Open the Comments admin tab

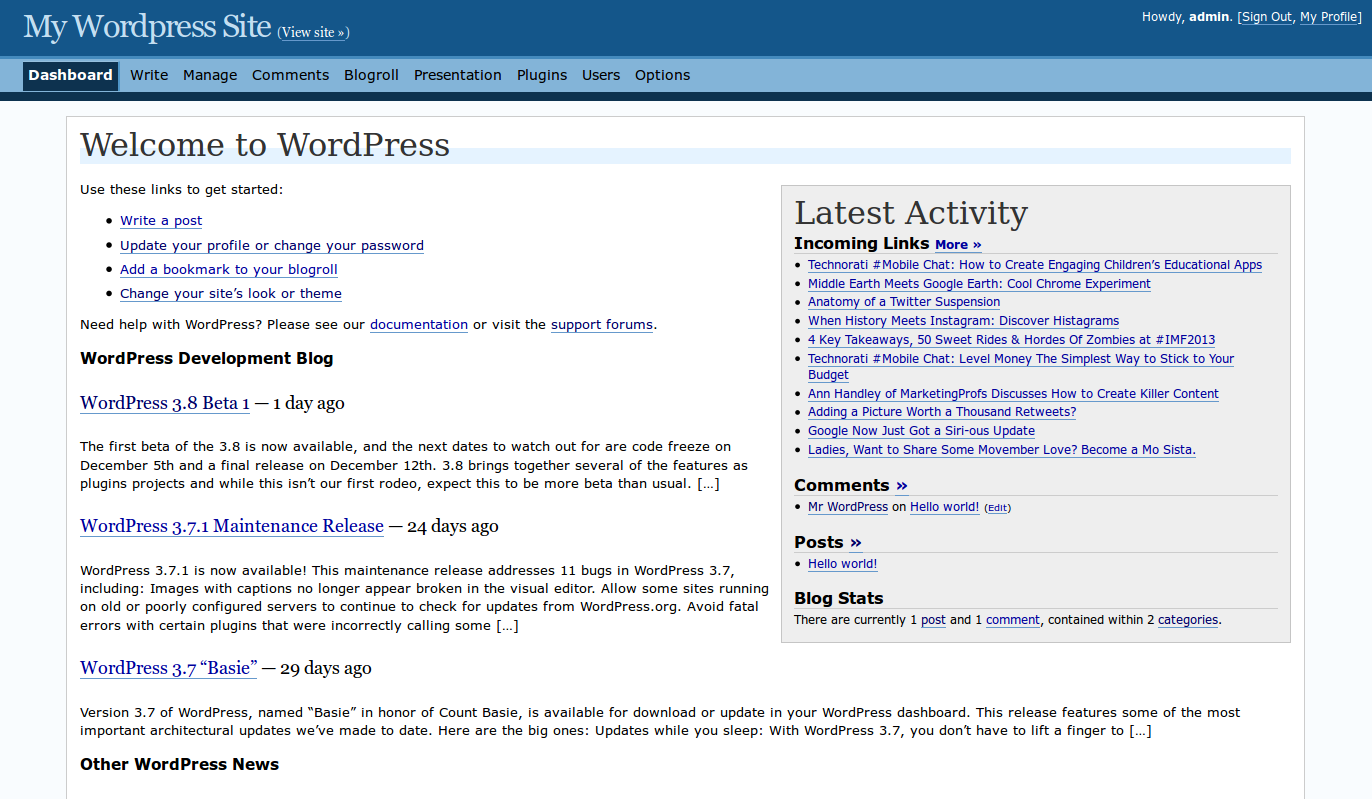pyautogui.click(x=290, y=75)
